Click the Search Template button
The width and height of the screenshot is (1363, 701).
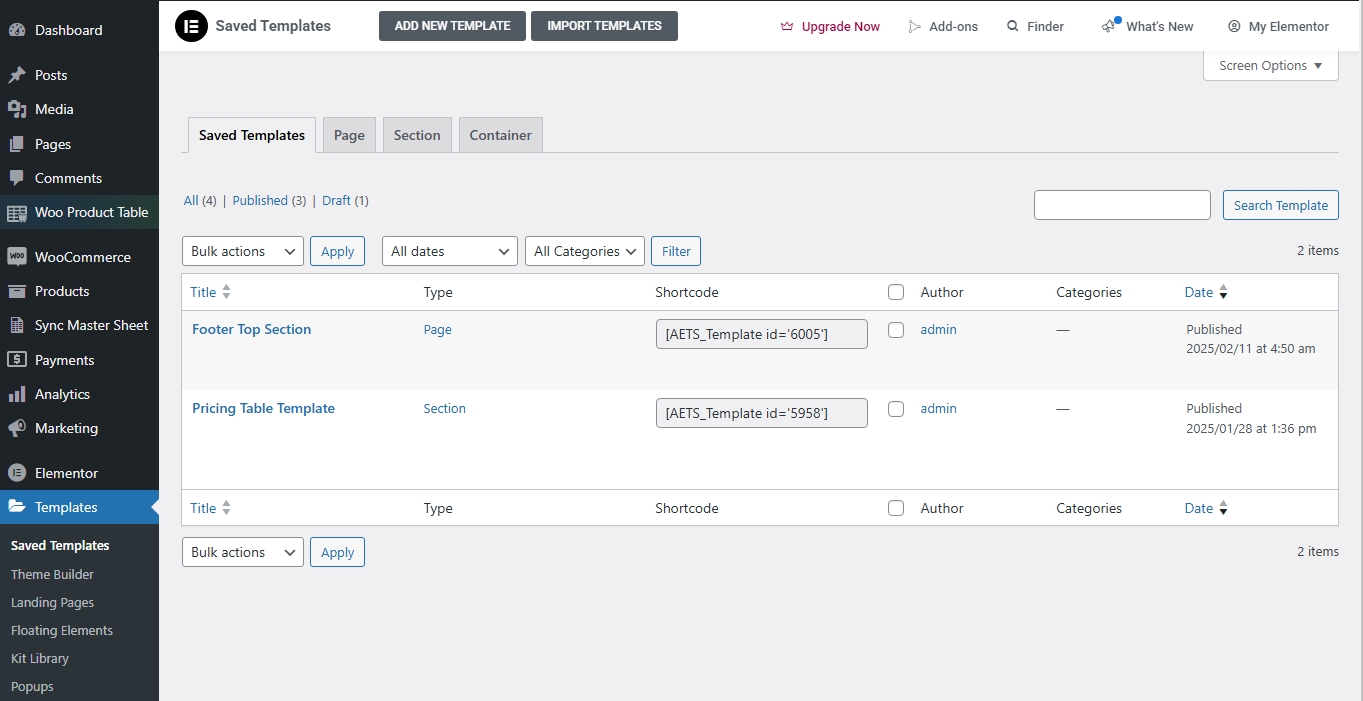point(1281,205)
